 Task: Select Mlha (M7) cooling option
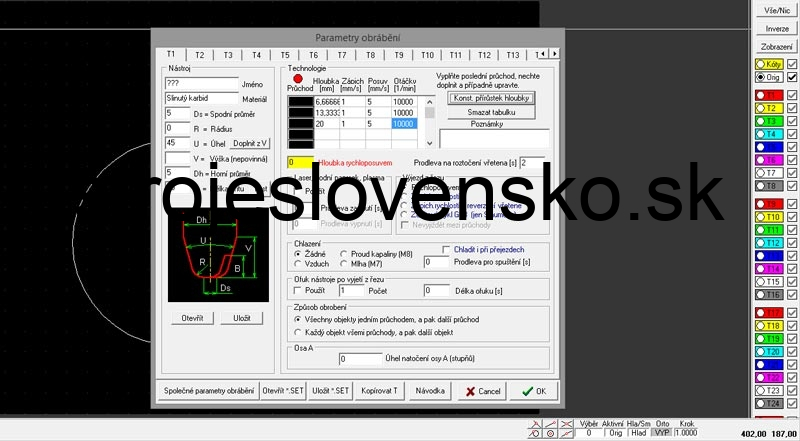pos(343,264)
